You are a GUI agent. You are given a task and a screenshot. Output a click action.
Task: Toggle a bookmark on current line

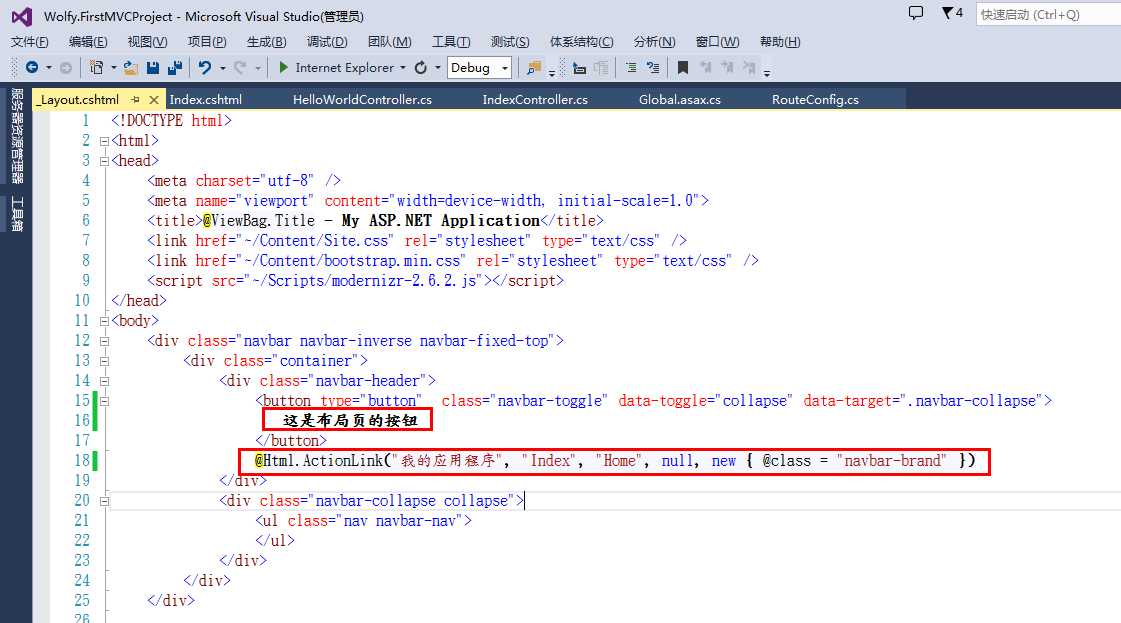(x=683, y=67)
